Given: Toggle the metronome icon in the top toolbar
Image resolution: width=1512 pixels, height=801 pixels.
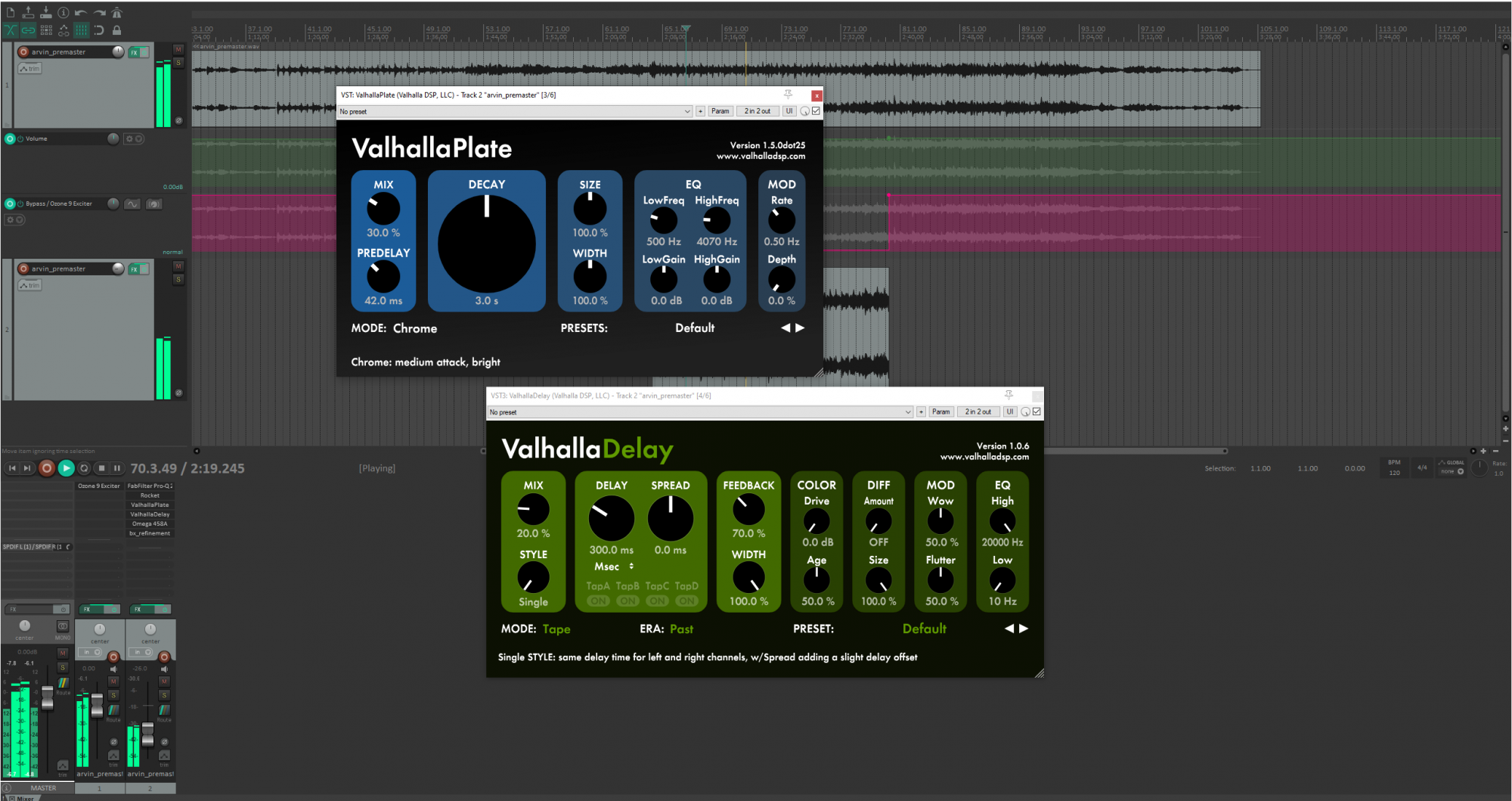Looking at the screenshot, I should point(117,12).
